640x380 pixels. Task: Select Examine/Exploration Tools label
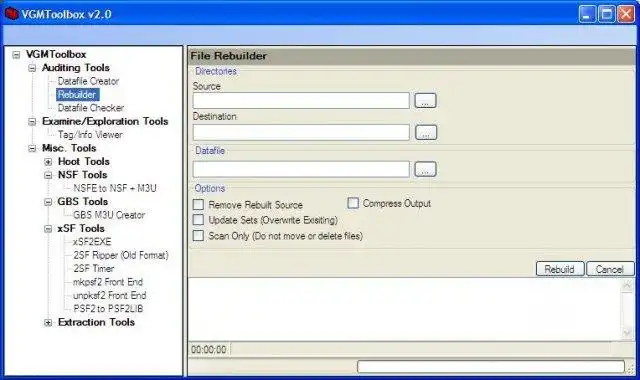point(105,122)
